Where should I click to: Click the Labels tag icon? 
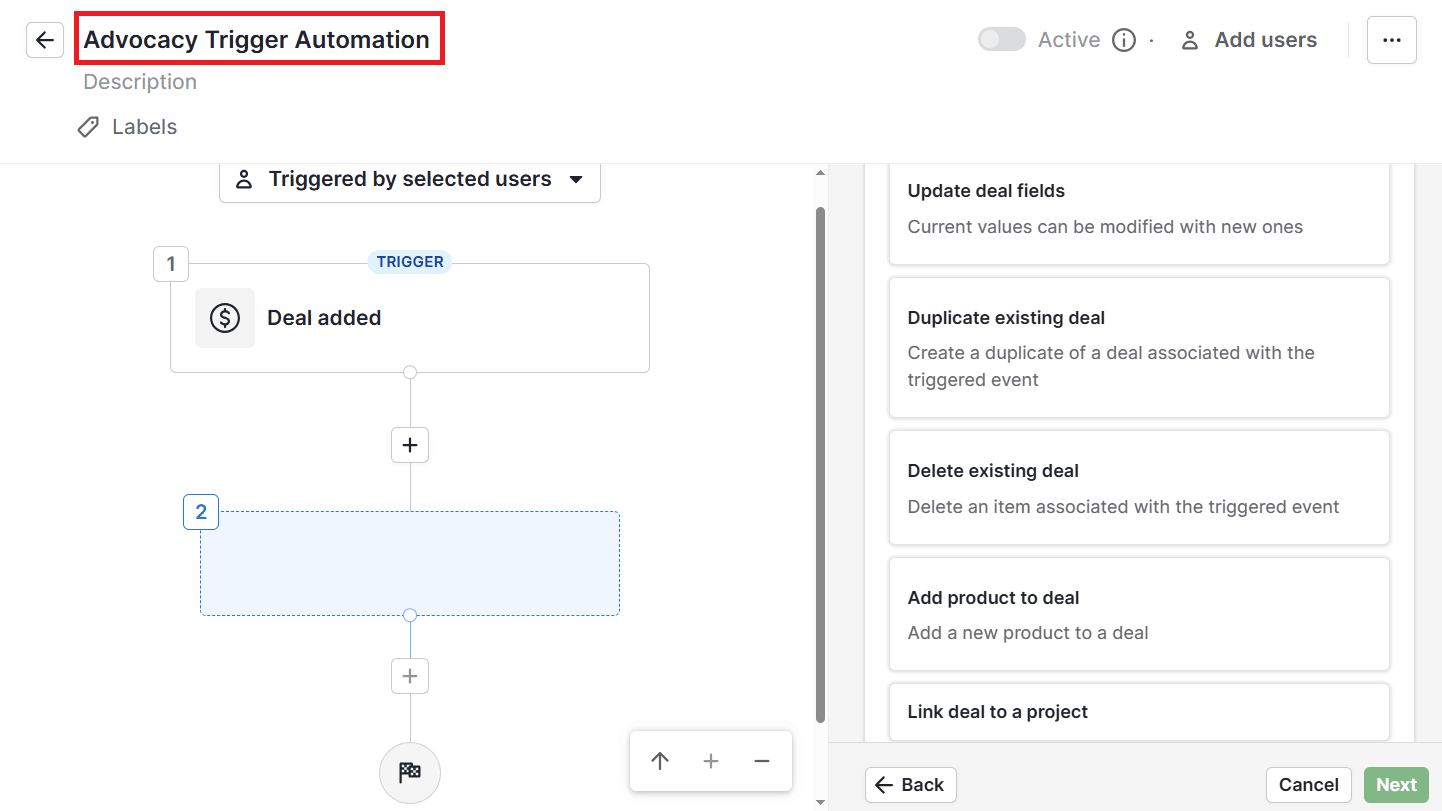click(x=88, y=126)
